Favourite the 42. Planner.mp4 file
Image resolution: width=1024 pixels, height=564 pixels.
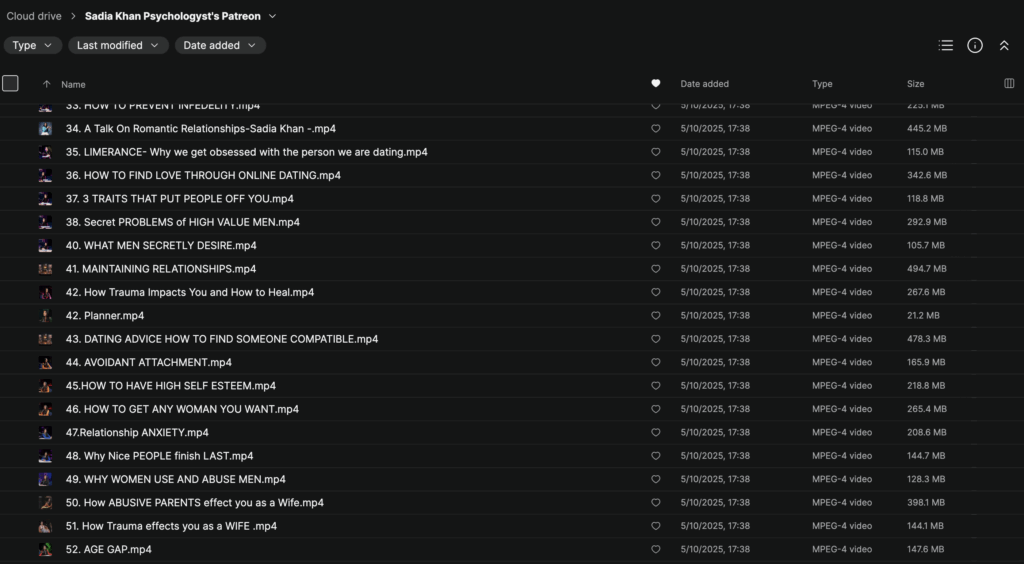point(656,316)
